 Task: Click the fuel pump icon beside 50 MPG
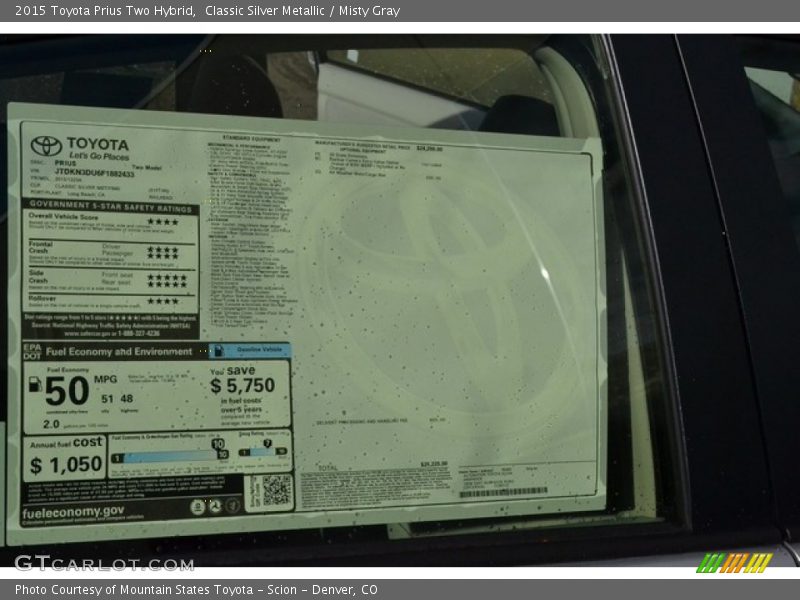(35, 384)
